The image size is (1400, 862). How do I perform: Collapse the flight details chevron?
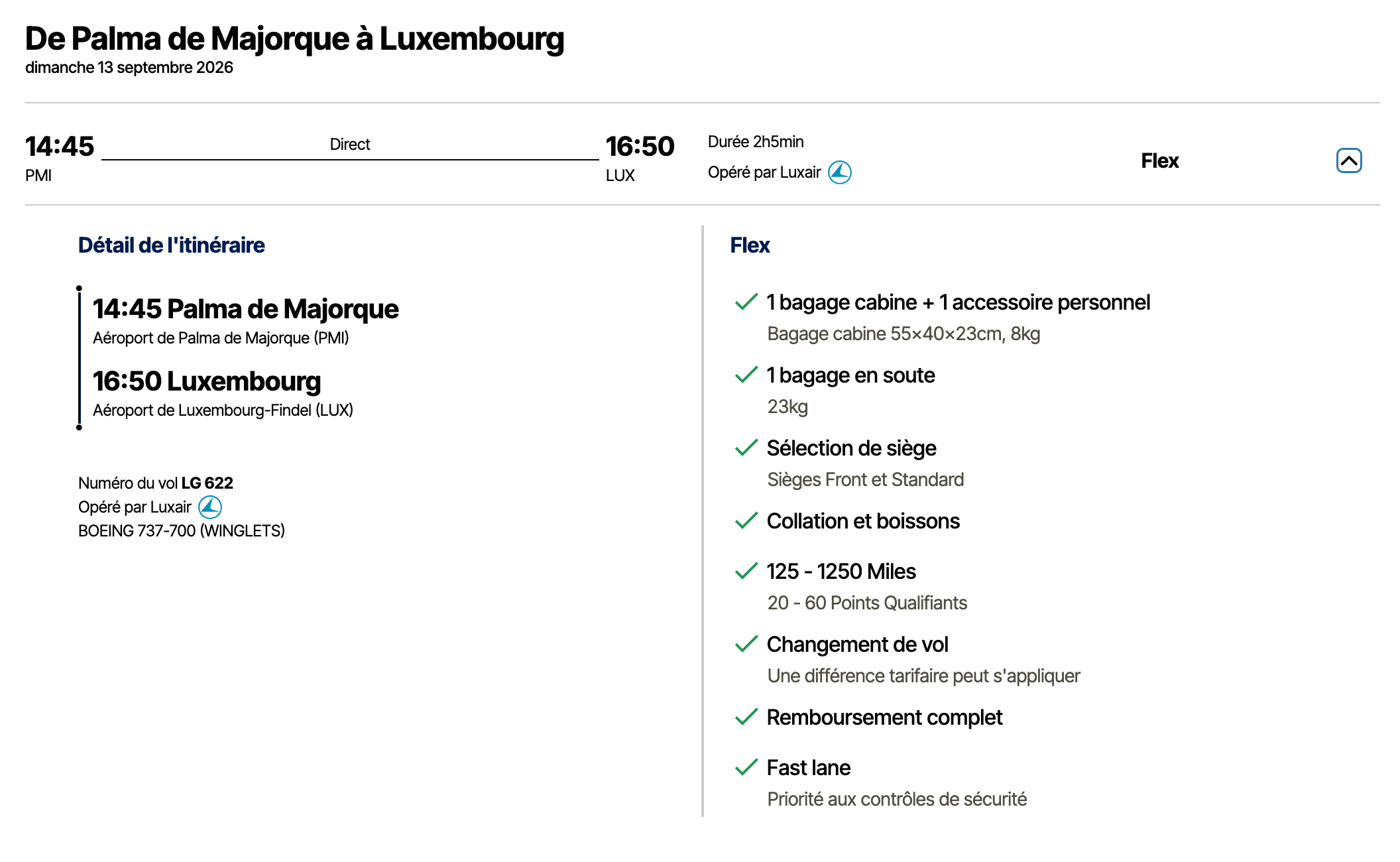[x=1348, y=160]
